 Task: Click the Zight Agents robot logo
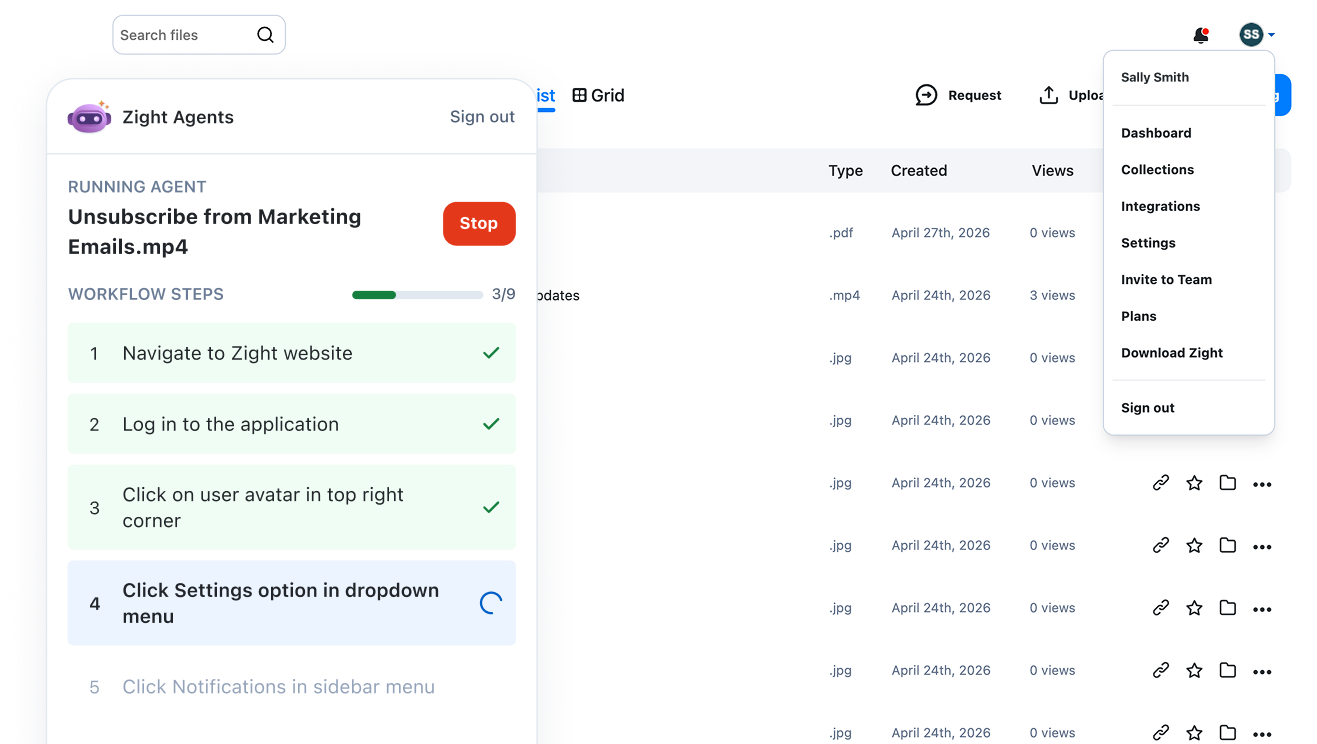click(89, 117)
